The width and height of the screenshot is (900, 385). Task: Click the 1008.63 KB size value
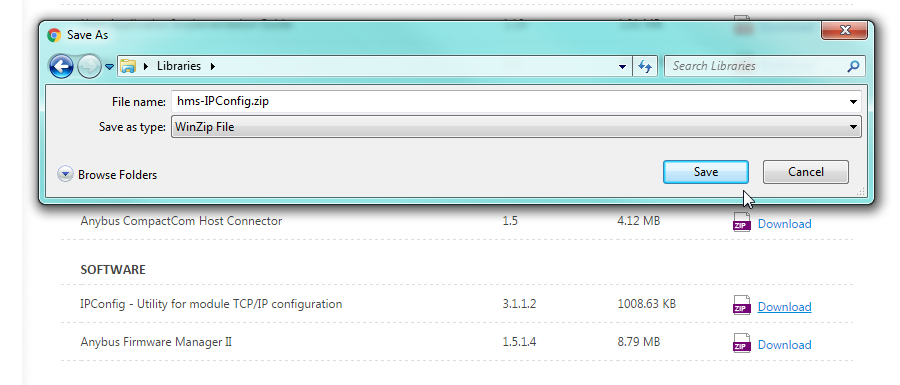[x=647, y=304]
